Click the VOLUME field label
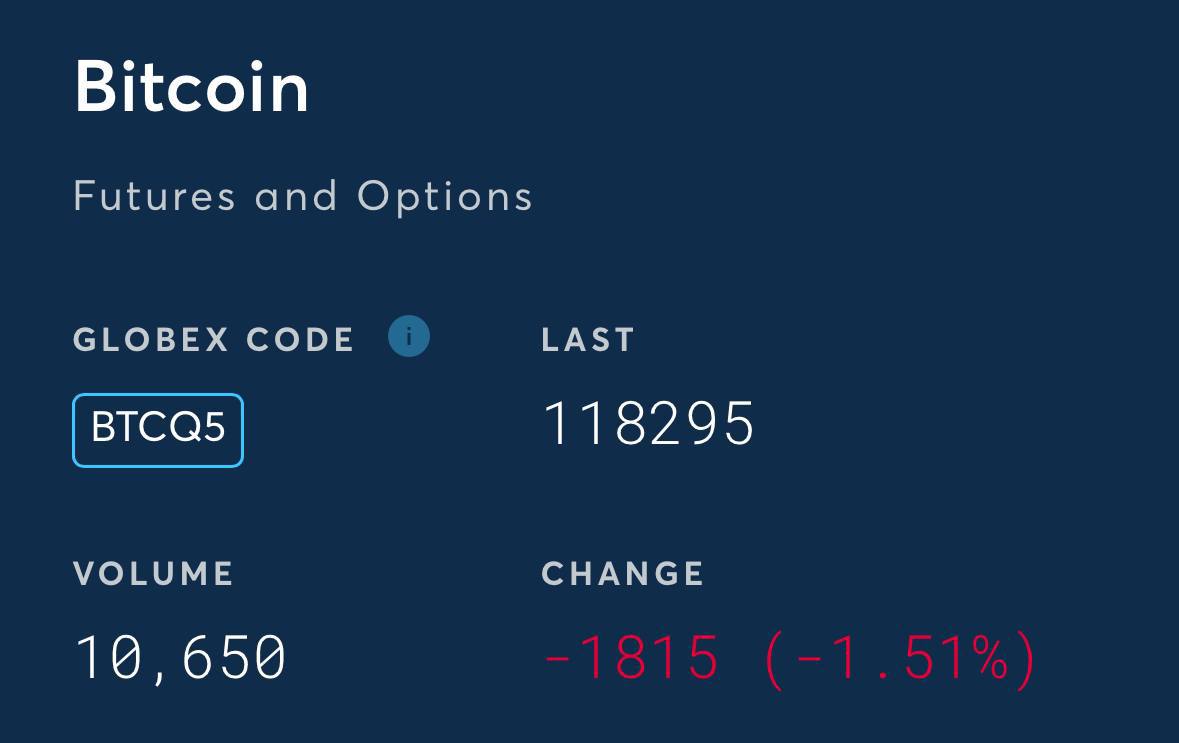The width and height of the screenshot is (1179, 743). coord(153,574)
